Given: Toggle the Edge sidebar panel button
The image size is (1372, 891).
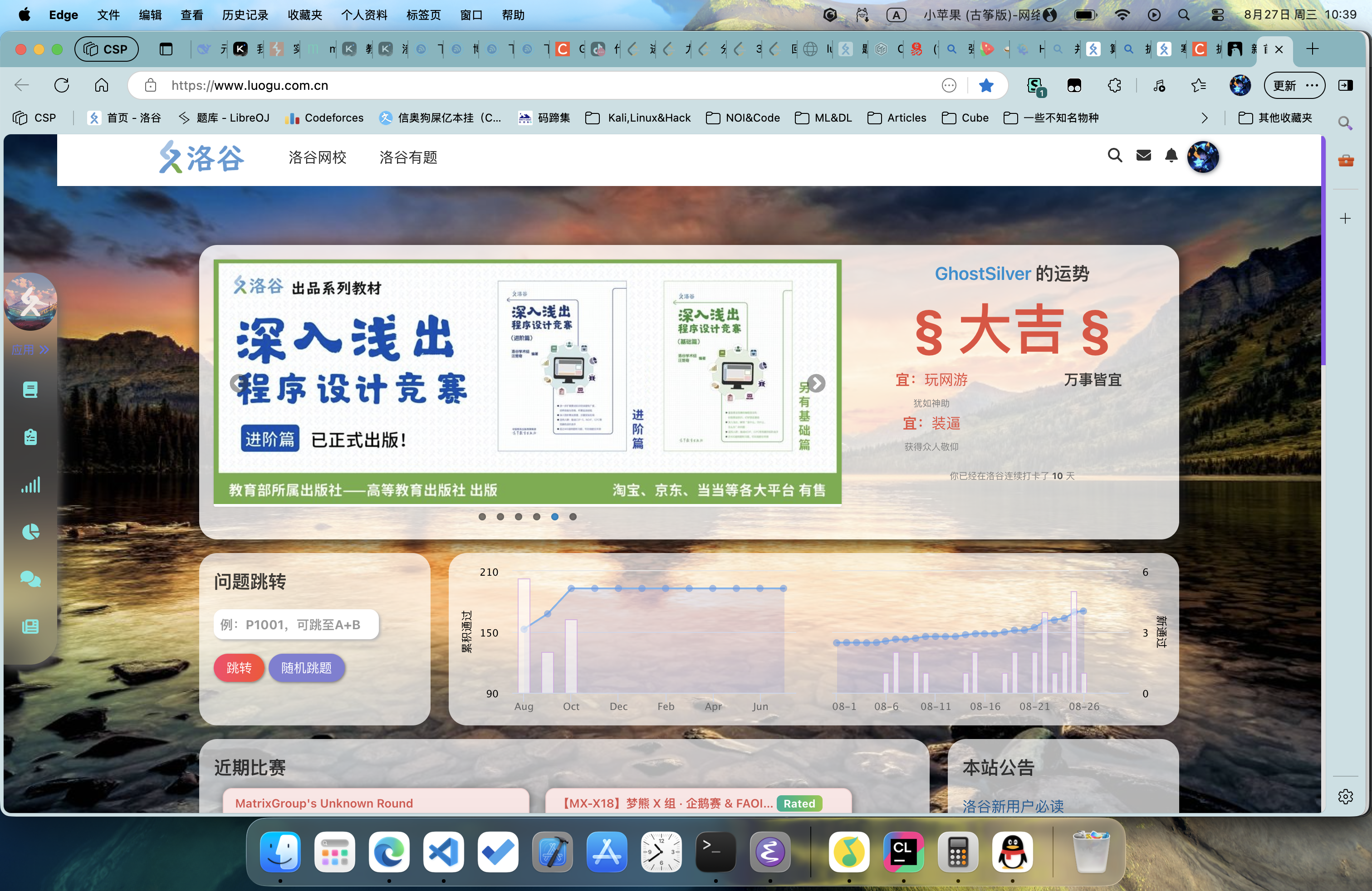Looking at the screenshot, I should (1345, 85).
